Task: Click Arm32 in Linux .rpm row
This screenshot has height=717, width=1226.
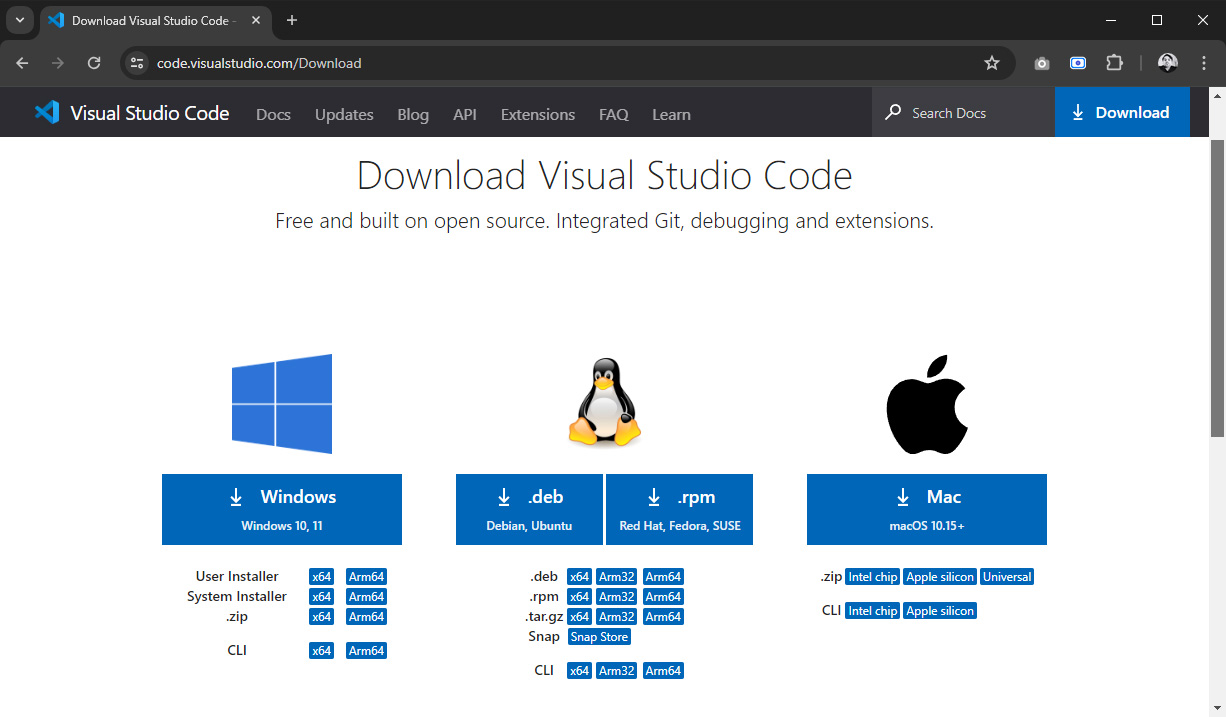Action: [617, 597]
